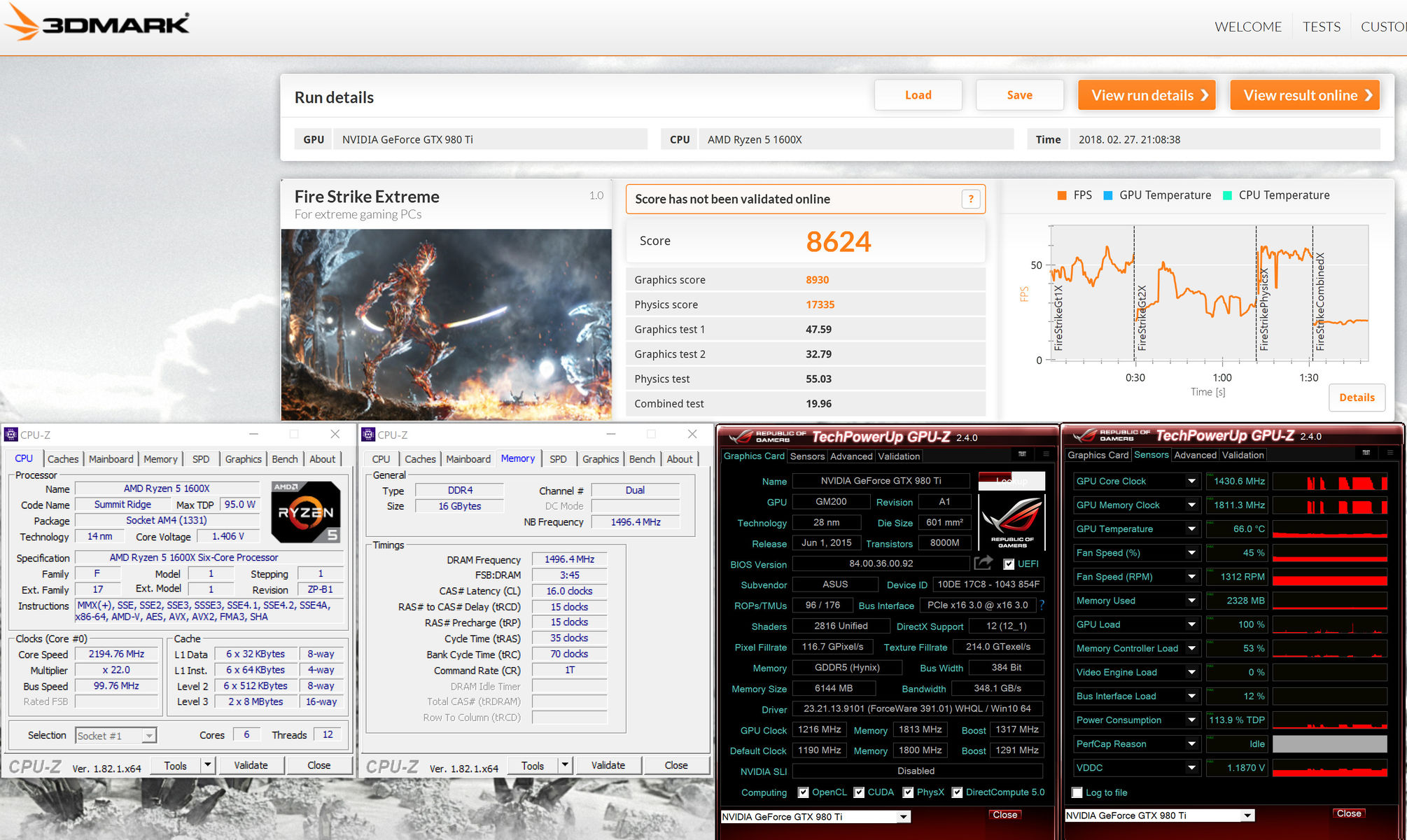The height and width of the screenshot is (840, 1407).
Task: Click screenshot camera icon in Sensors GPU-Z
Action: (1366, 453)
